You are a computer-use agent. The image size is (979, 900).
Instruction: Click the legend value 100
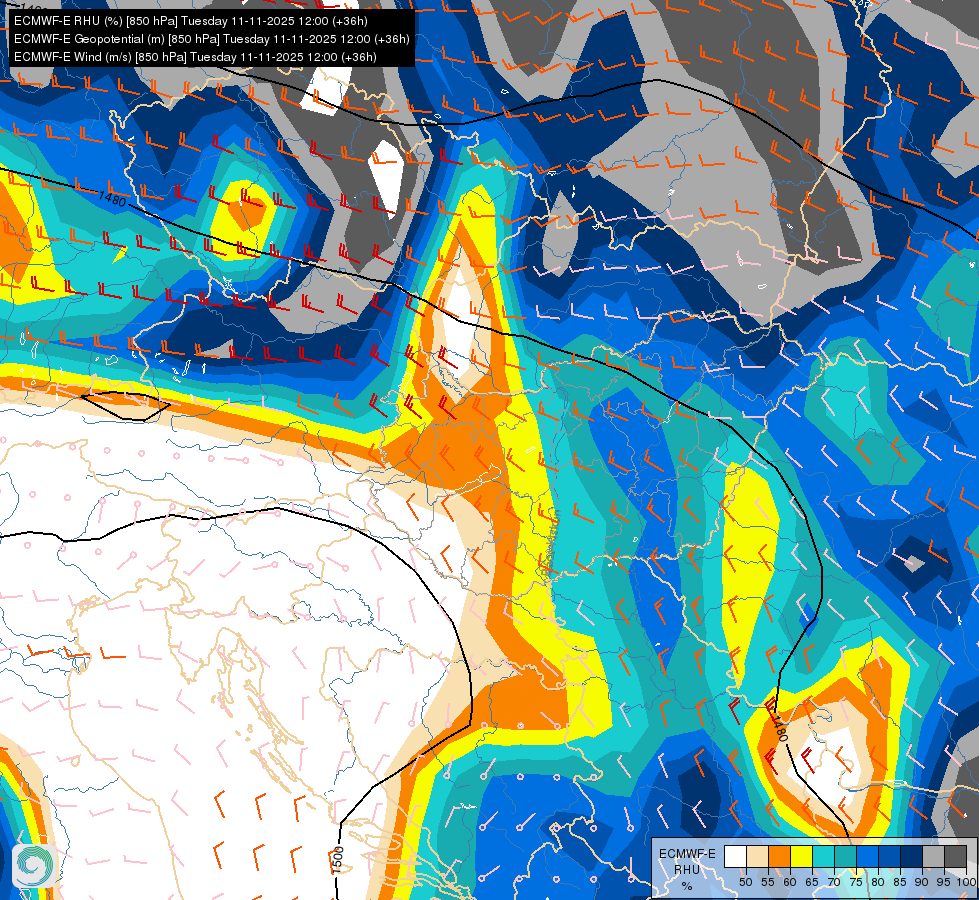tap(966, 882)
